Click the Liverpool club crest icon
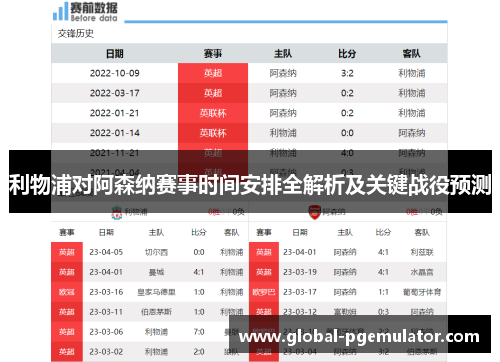 click(117, 212)
